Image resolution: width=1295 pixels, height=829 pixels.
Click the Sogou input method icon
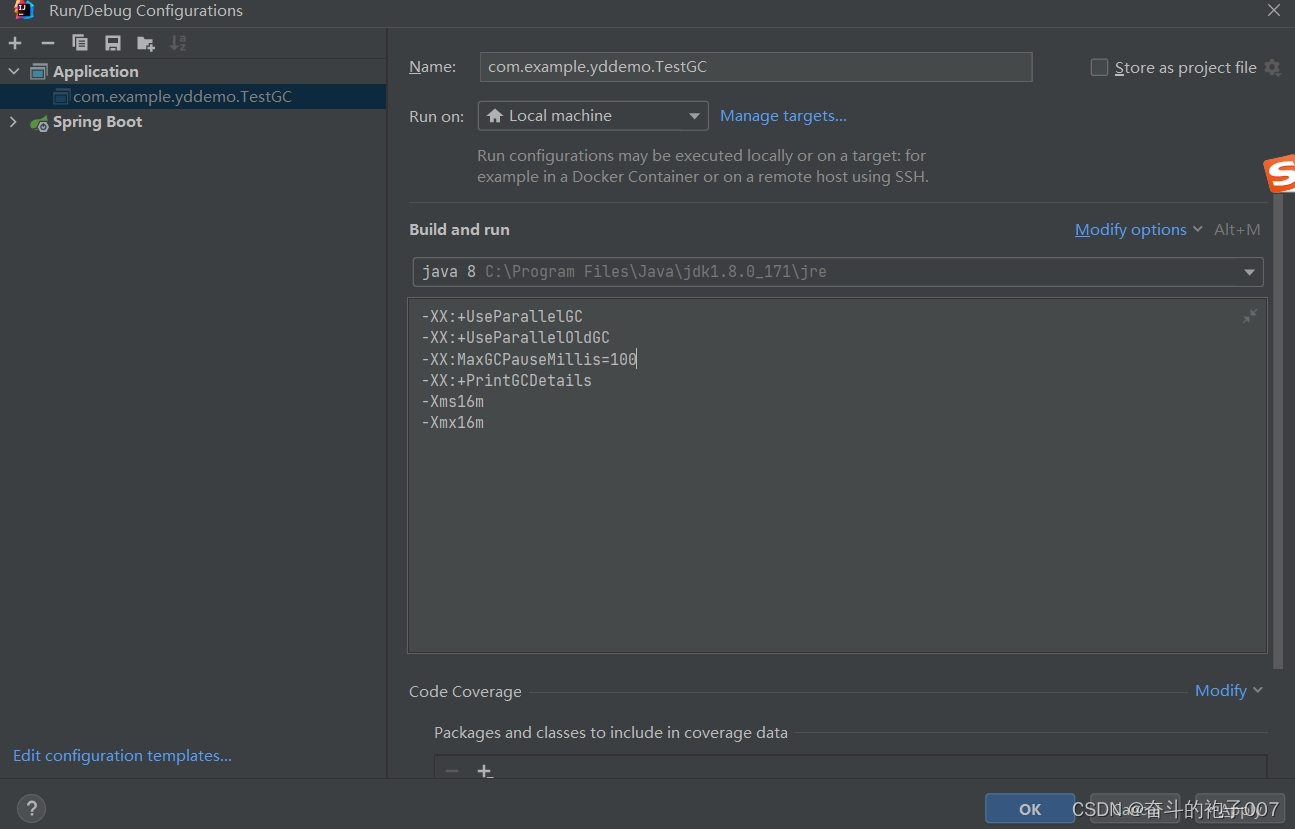point(1280,174)
